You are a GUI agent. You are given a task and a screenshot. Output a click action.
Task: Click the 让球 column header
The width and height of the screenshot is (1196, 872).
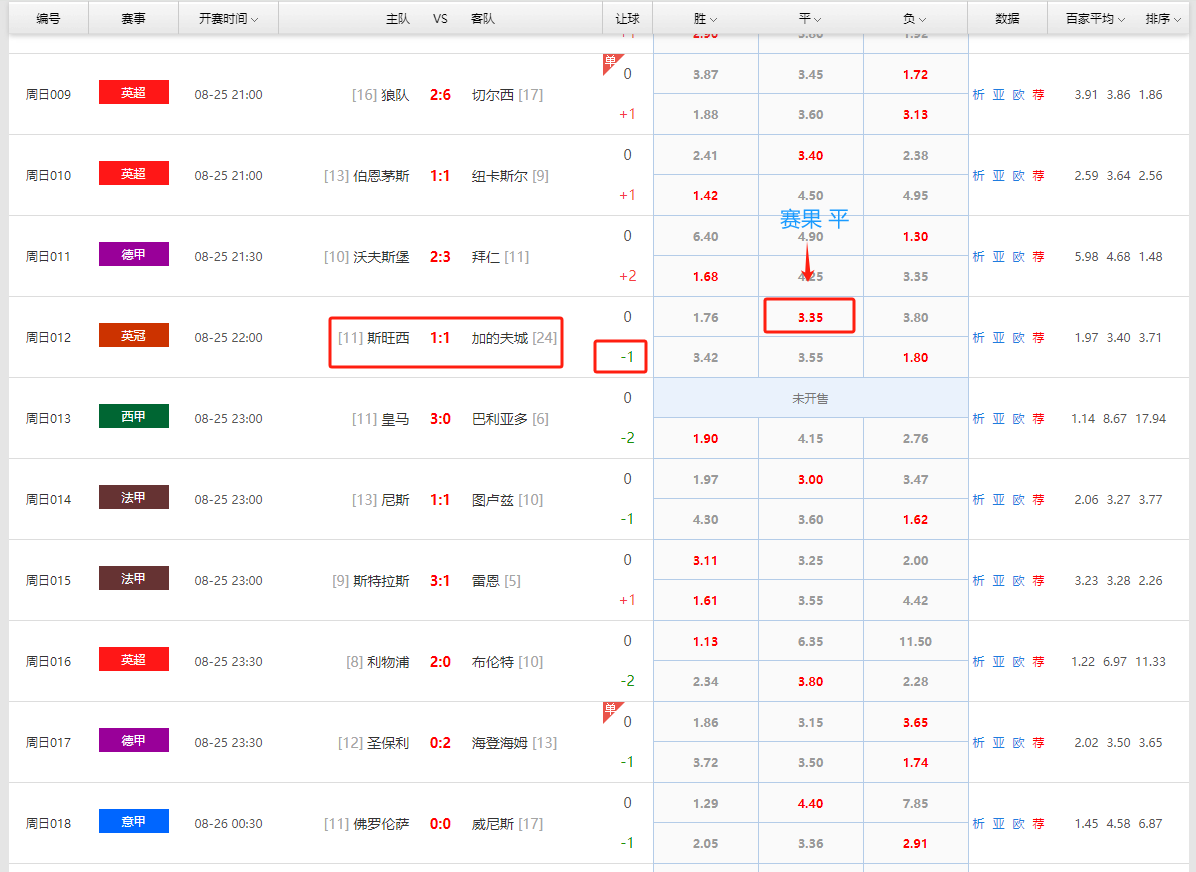pyautogui.click(x=627, y=18)
